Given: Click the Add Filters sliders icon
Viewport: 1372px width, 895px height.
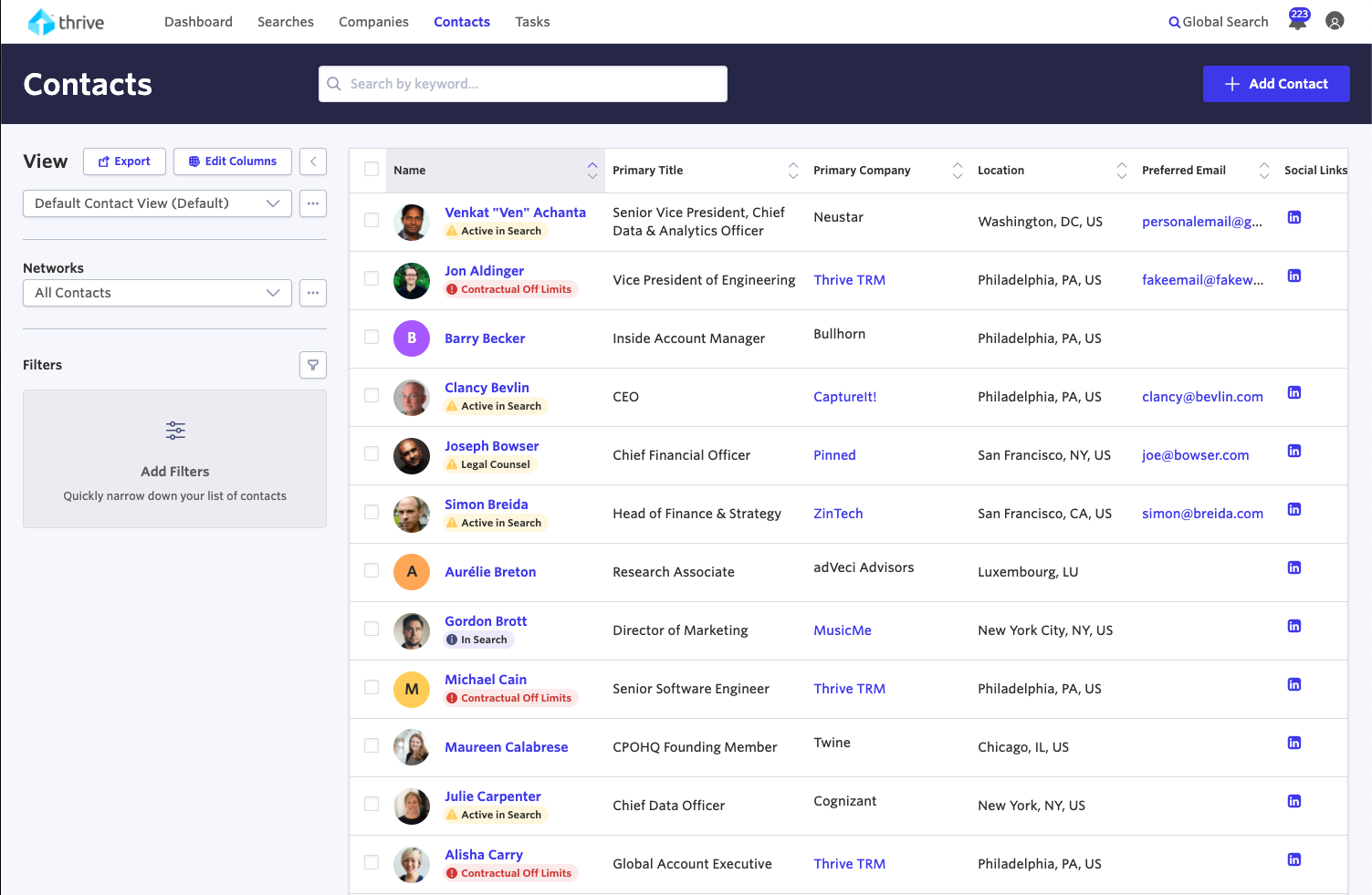Looking at the screenshot, I should point(175,430).
